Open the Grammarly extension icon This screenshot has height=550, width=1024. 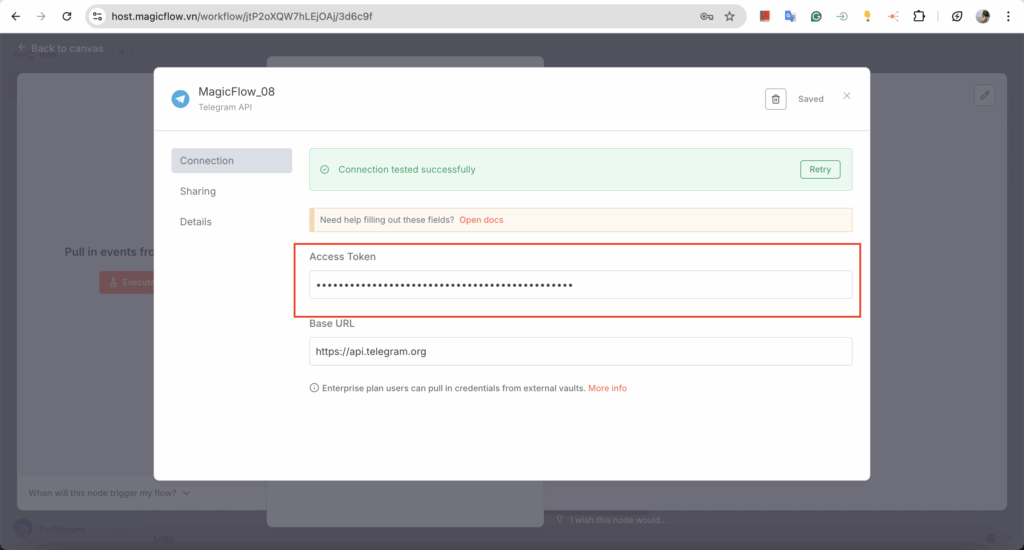click(x=816, y=17)
